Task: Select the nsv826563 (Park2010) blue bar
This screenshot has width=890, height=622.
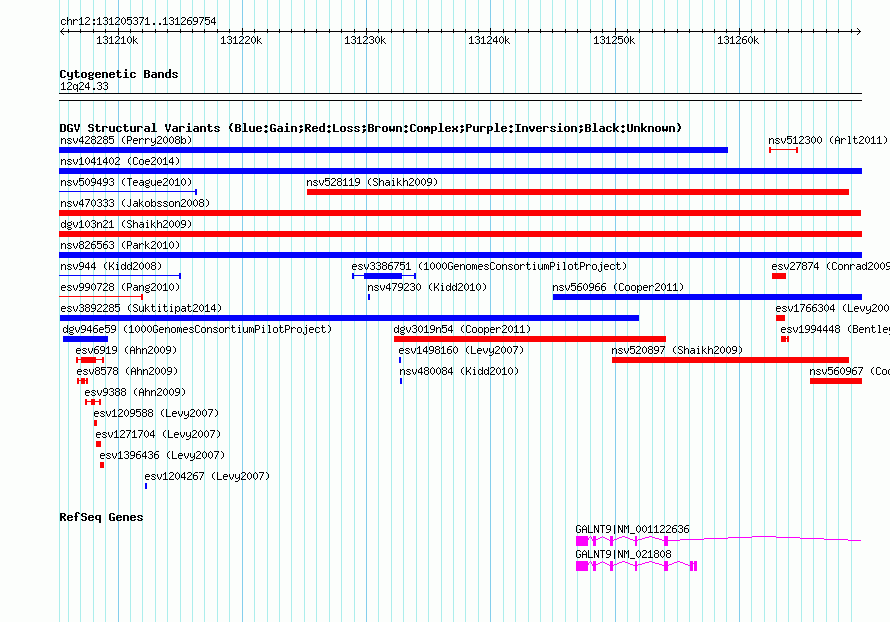Action: tap(460, 255)
